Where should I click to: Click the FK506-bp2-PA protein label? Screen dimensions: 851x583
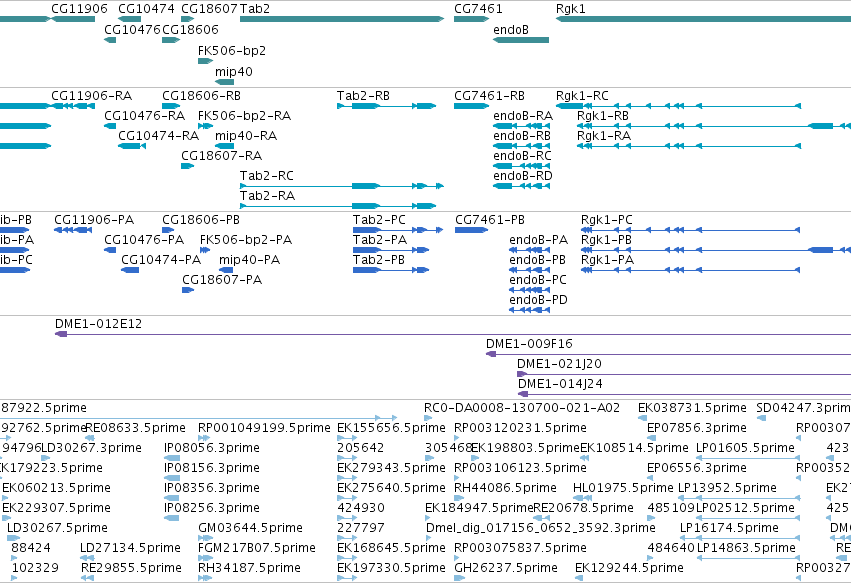[246, 240]
